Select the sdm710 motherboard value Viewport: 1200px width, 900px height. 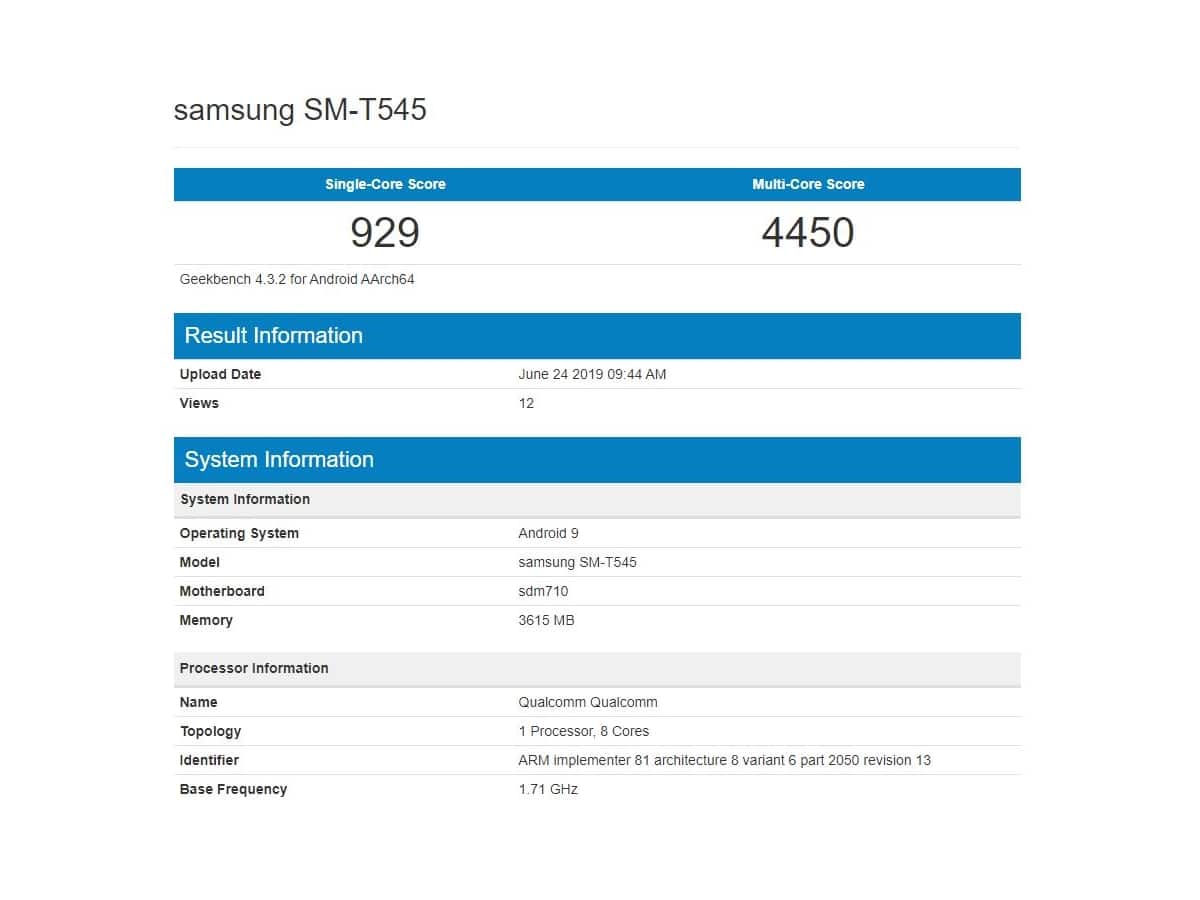(x=543, y=591)
